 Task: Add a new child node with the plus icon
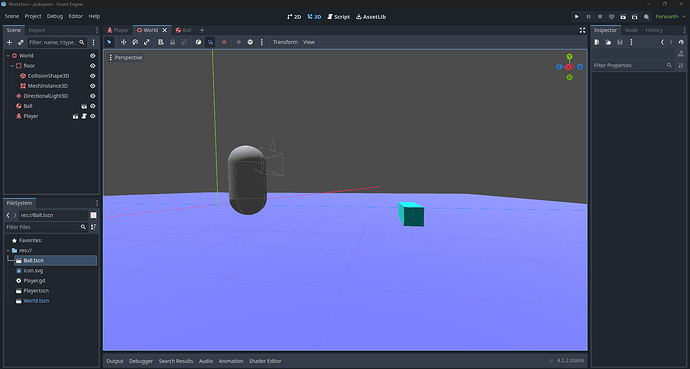[x=9, y=43]
